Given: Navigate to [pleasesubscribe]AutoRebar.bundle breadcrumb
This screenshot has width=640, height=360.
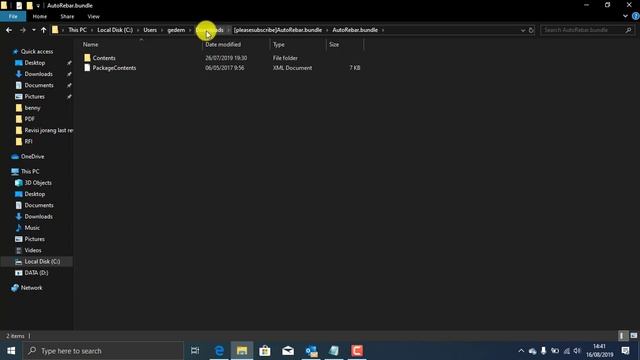Looking at the screenshot, I should (x=278, y=30).
